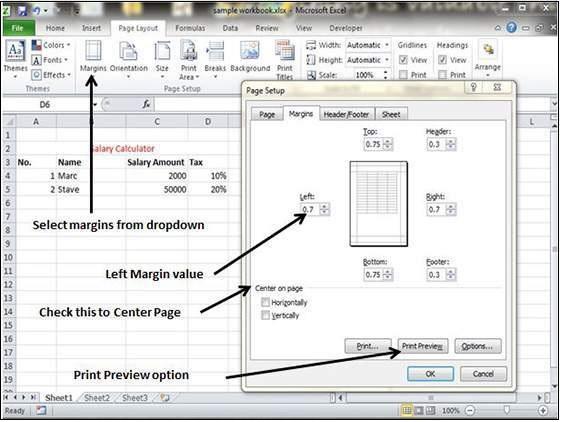Toggle Gridlines Print checkbox
This screenshot has height=422, width=561.
point(403,75)
